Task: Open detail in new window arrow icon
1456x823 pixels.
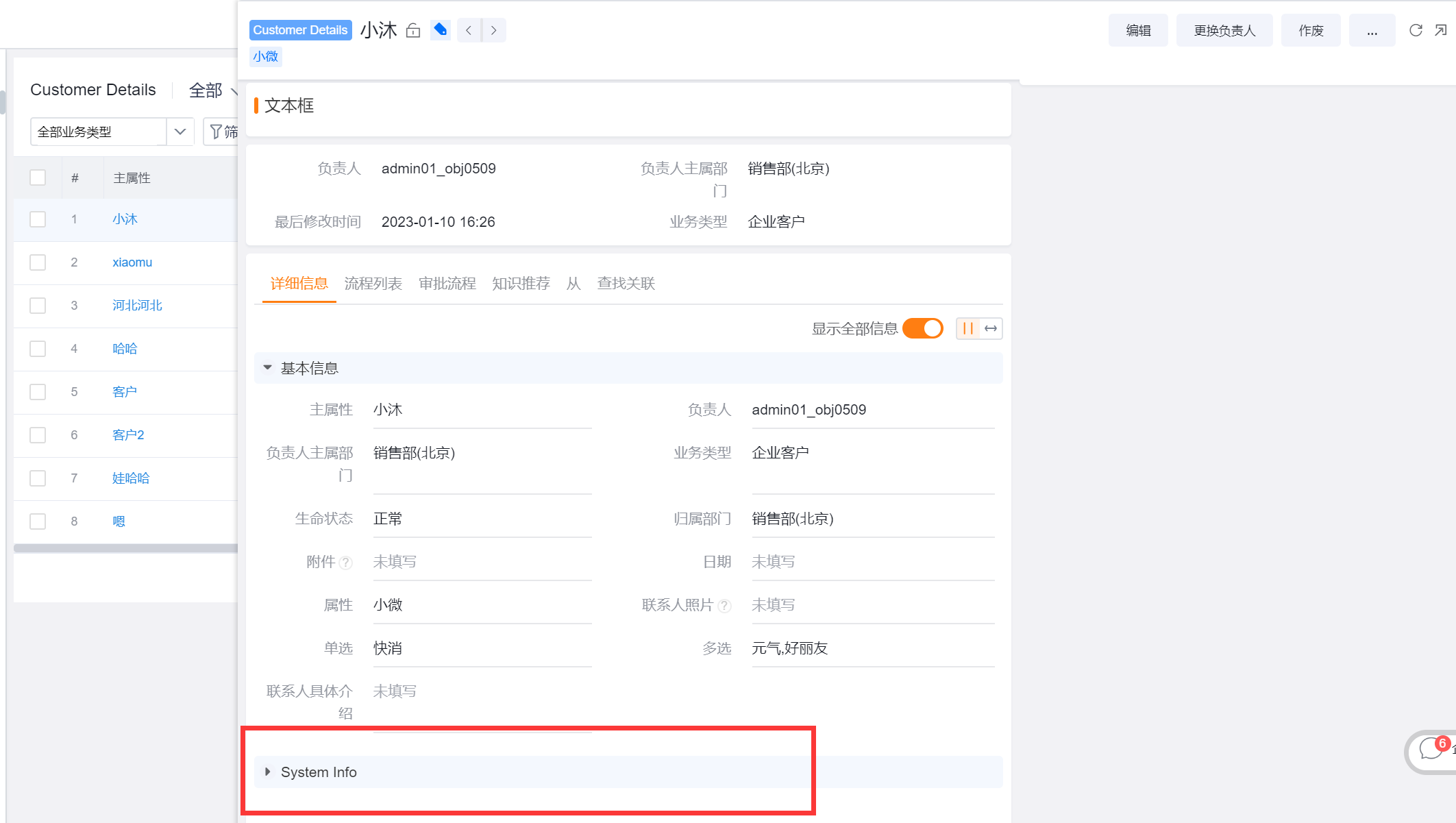Action: (1440, 30)
